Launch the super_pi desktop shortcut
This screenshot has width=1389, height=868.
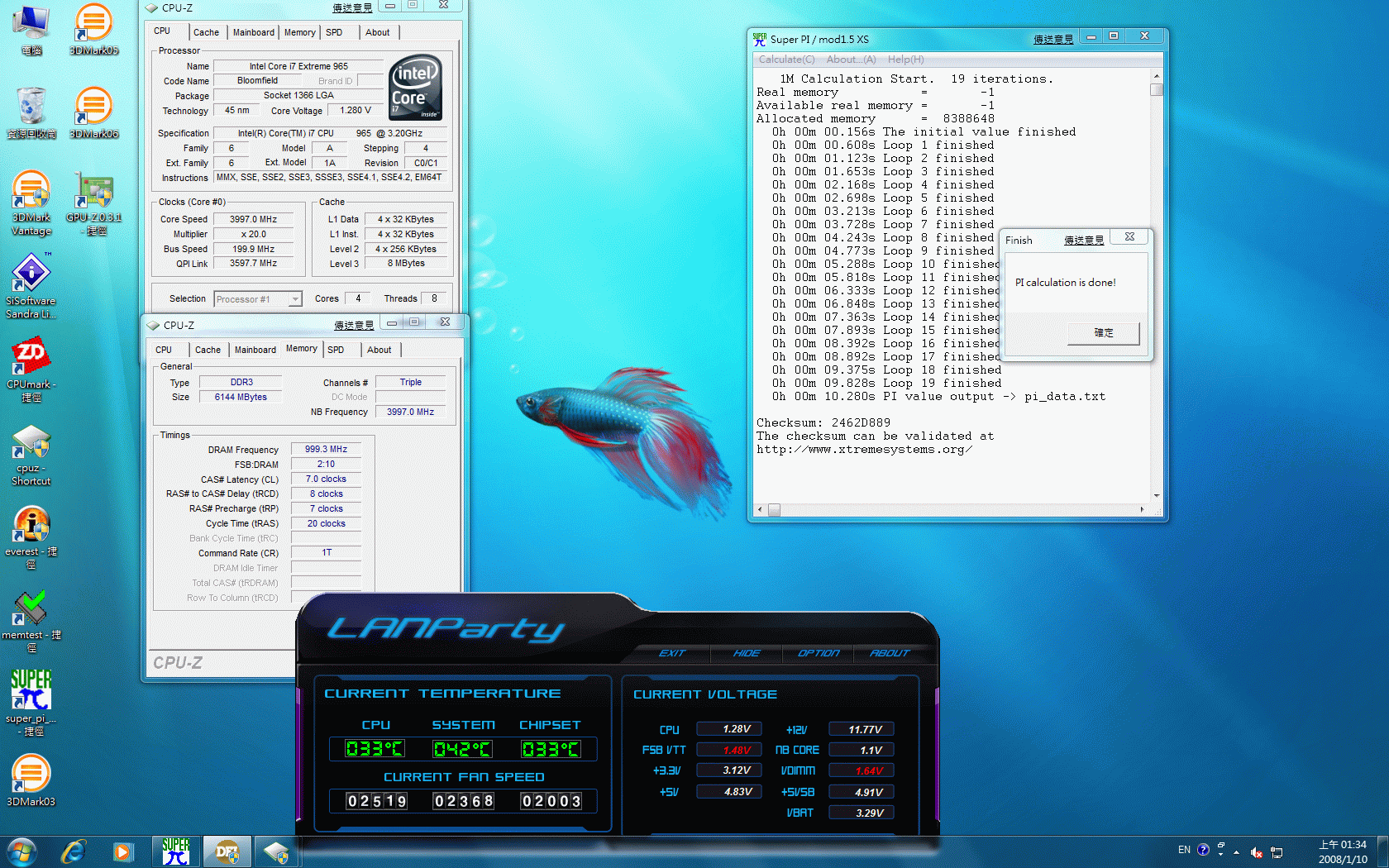pyautogui.click(x=31, y=703)
